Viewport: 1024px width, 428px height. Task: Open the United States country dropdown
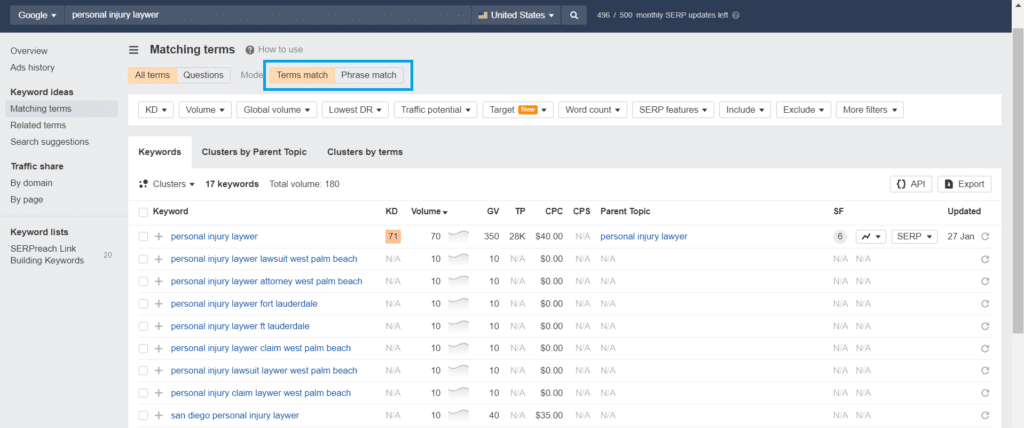click(516, 15)
